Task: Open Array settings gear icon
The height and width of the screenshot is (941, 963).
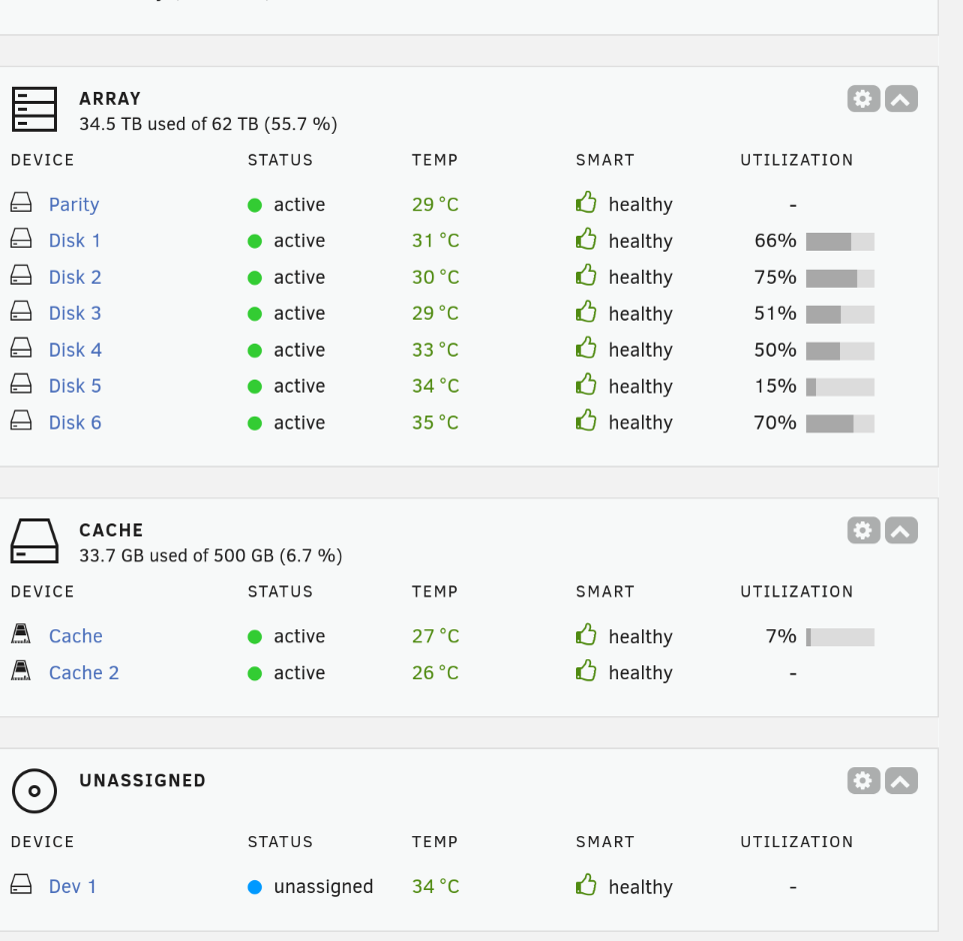Action: [x=863, y=99]
